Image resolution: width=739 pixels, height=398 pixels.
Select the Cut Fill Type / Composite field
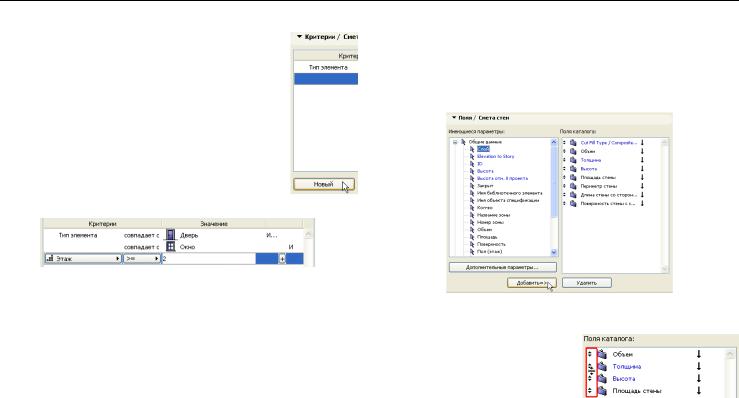(608, 142)
